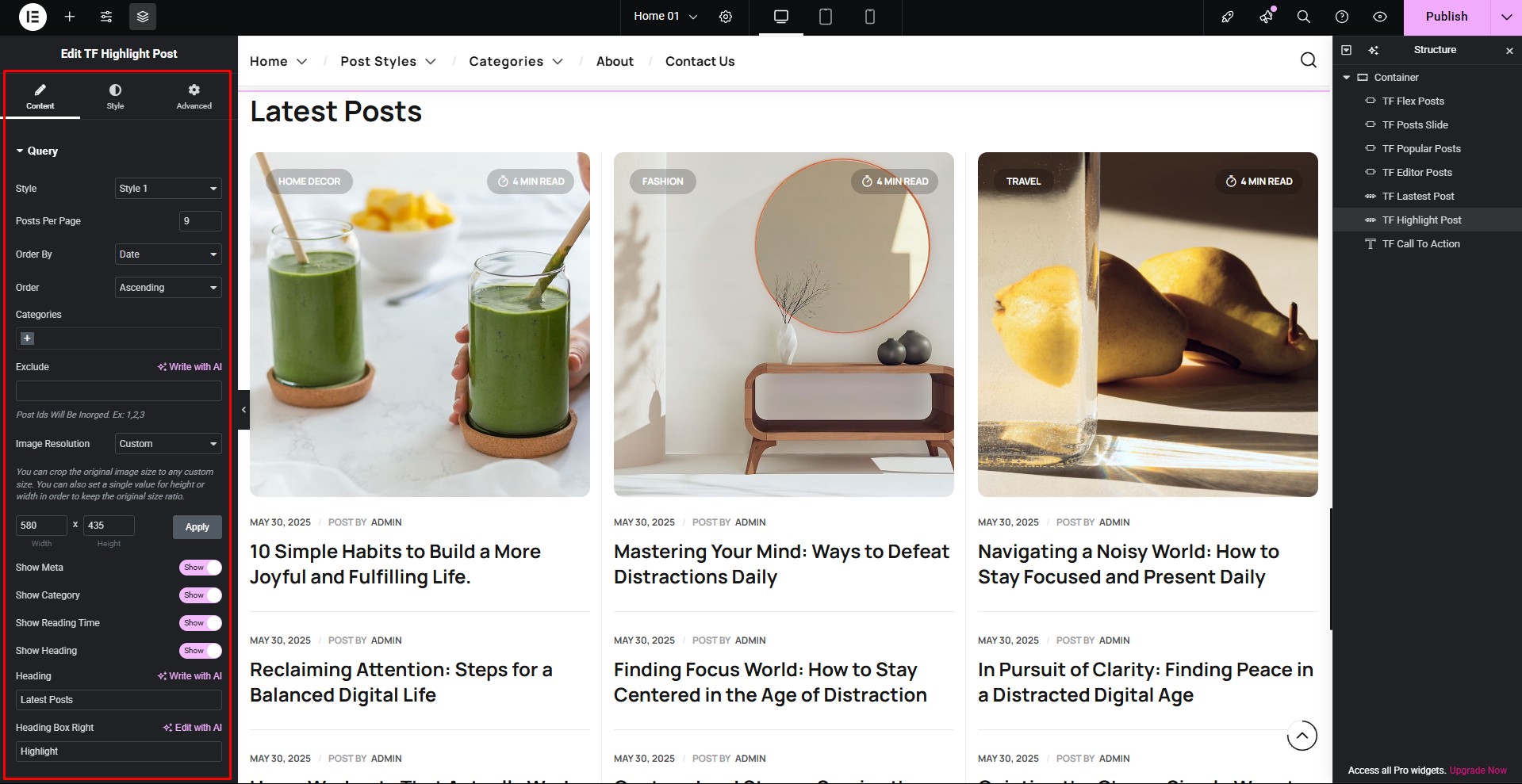Click Edit with AI for Heading Box Right
Screen dimensions: 1522x784
[193, 728]
